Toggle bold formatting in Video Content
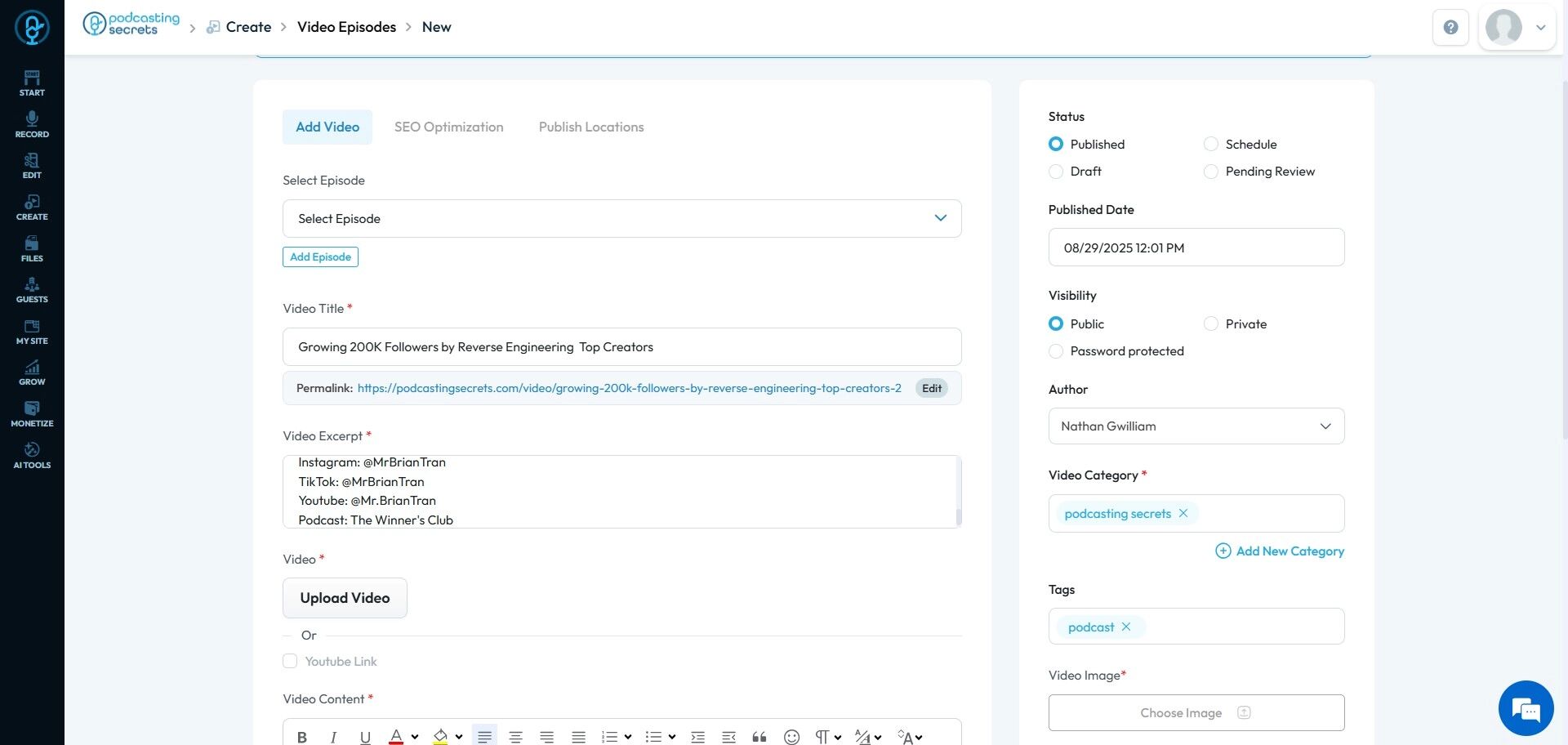Screen dimensions: 1568x745 coord(302,737)
